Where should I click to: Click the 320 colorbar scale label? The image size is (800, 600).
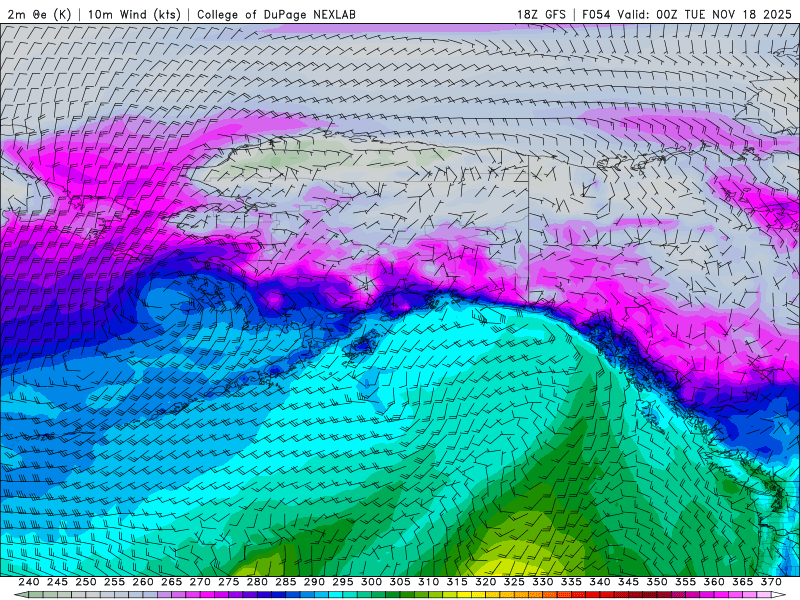point(486,582)
